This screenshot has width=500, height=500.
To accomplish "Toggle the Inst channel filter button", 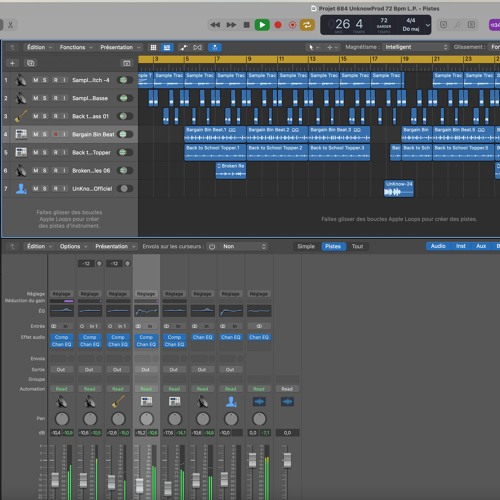I will (461, 246).
